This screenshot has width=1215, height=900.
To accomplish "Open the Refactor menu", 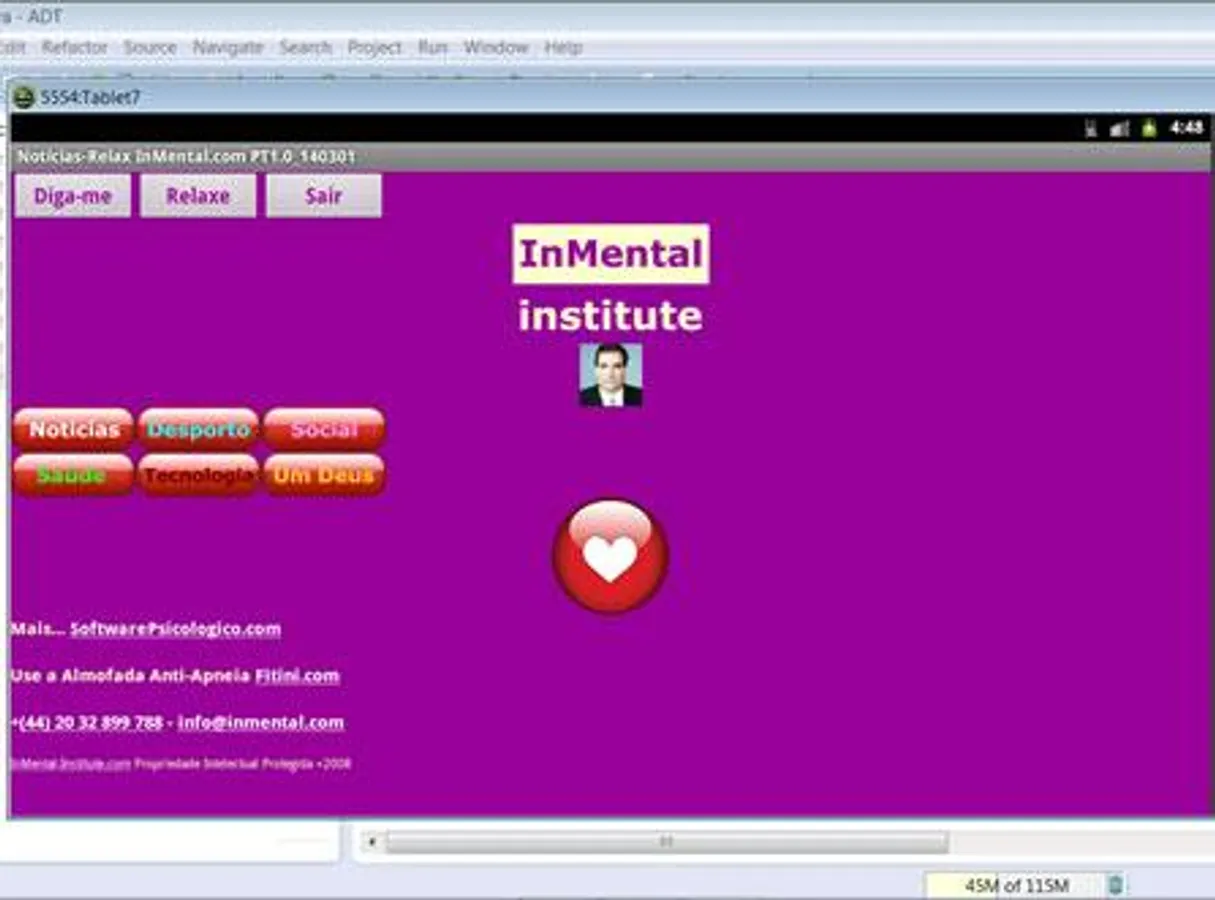I will pyautogui.click(x=74, y=47).
